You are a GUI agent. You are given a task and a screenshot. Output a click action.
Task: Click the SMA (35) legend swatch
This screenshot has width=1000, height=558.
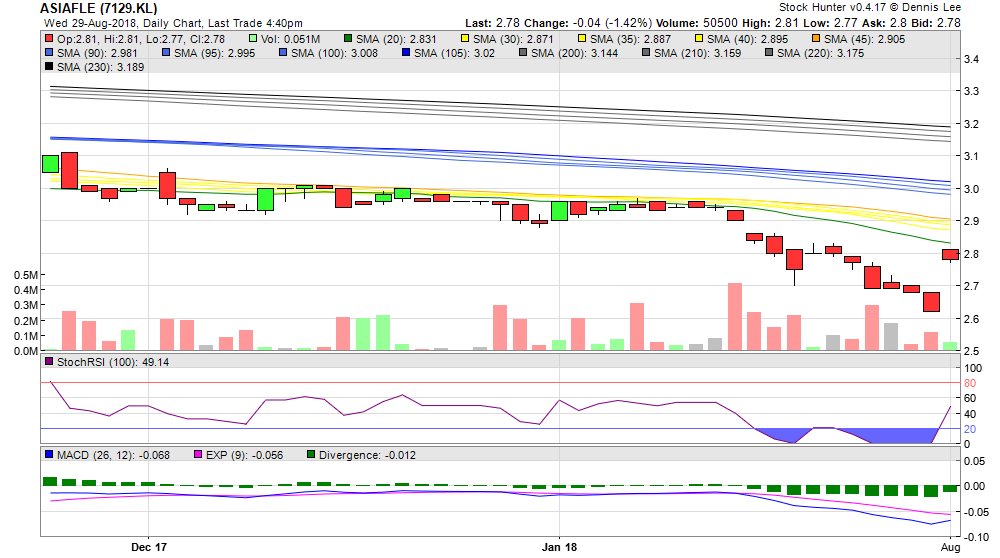[x=582, y=38]
